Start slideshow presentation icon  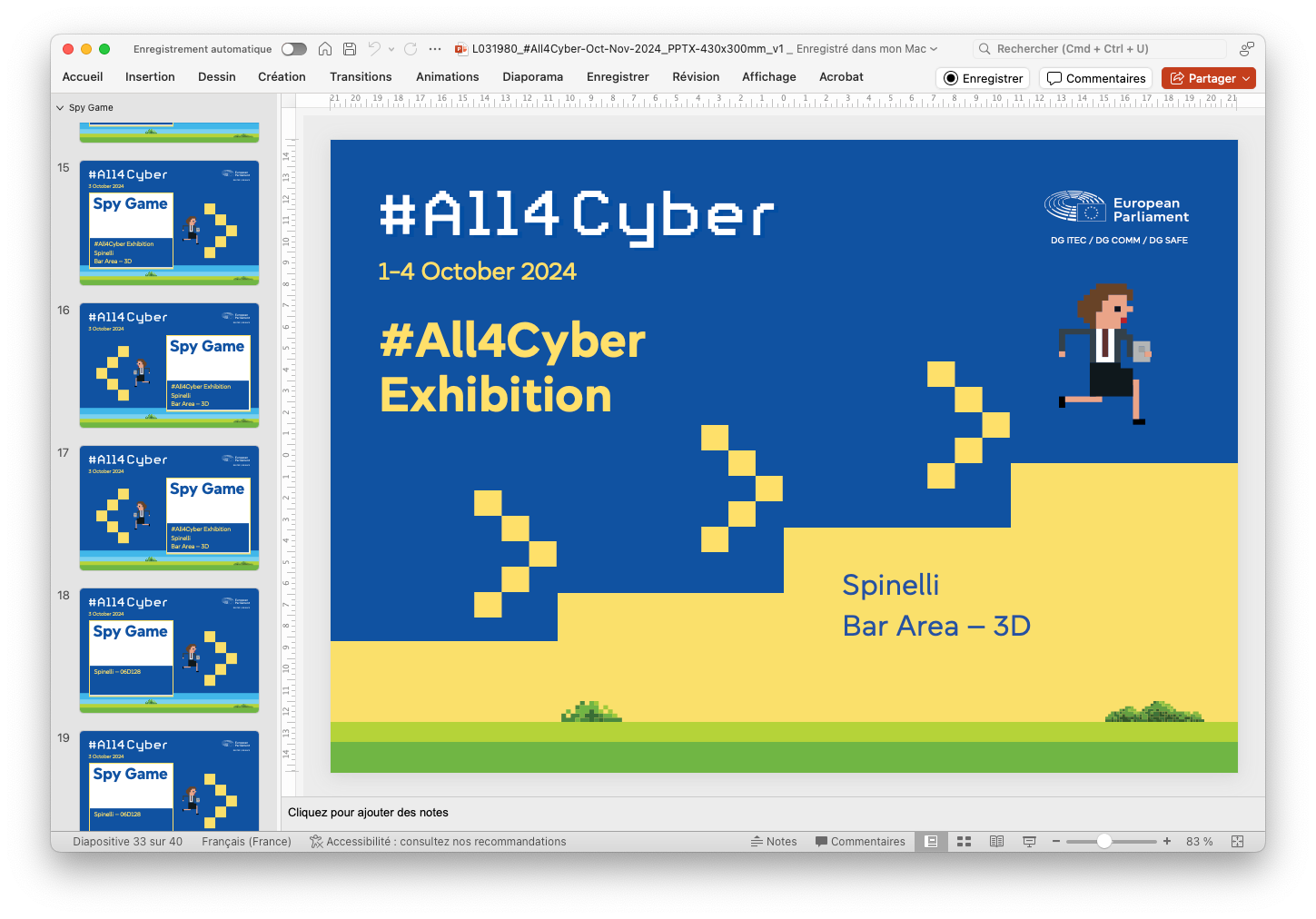[x=1029, y=842]
